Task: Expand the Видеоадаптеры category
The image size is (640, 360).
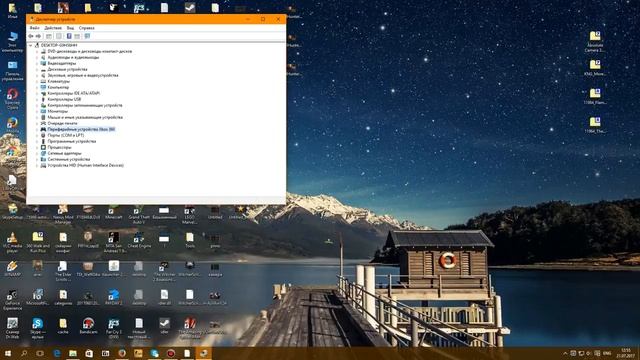Action: click(37, 63)
